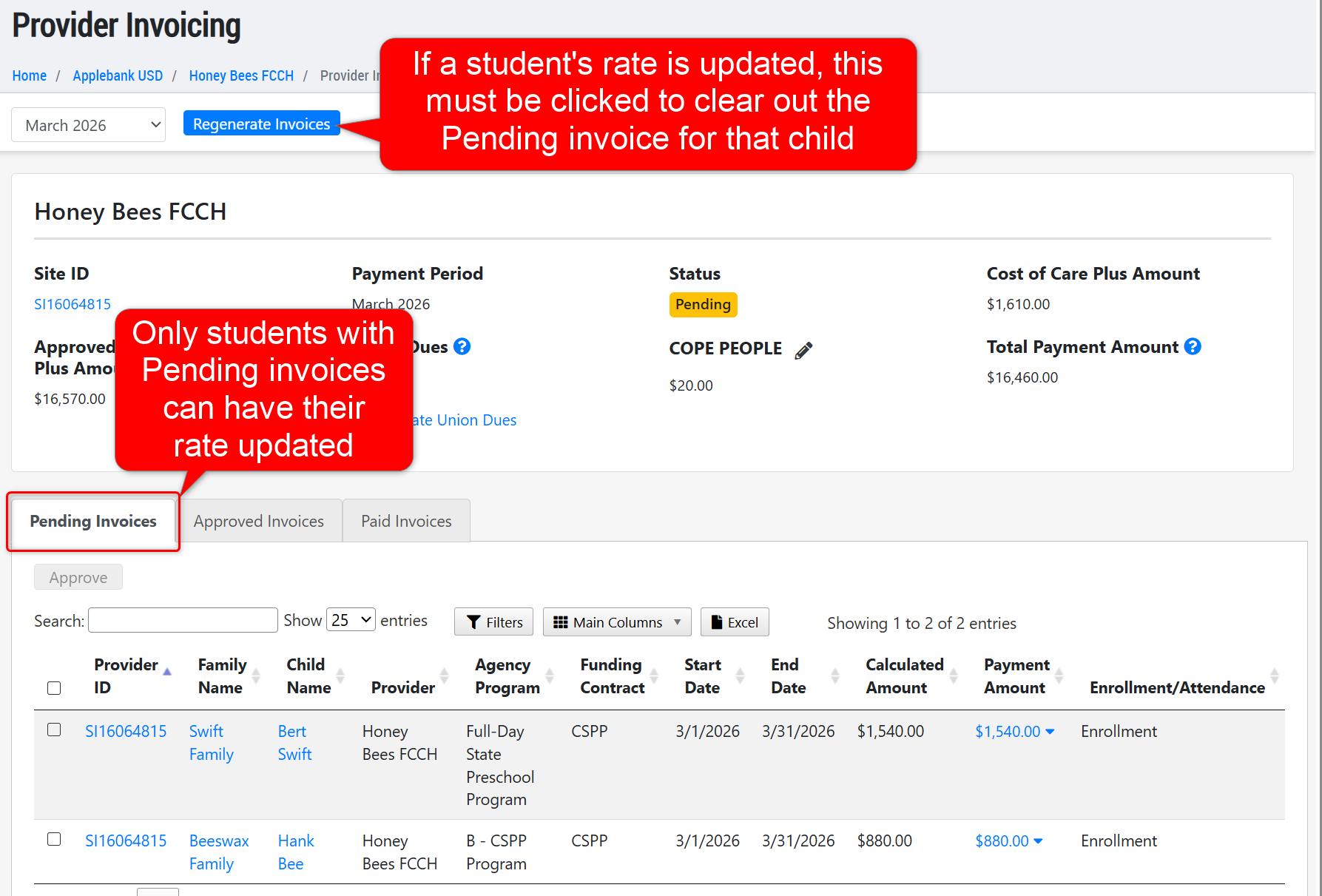Viewport: 1322px width, 896px height.
Task: Sort by Start Date column
Action: pos(740,676)
